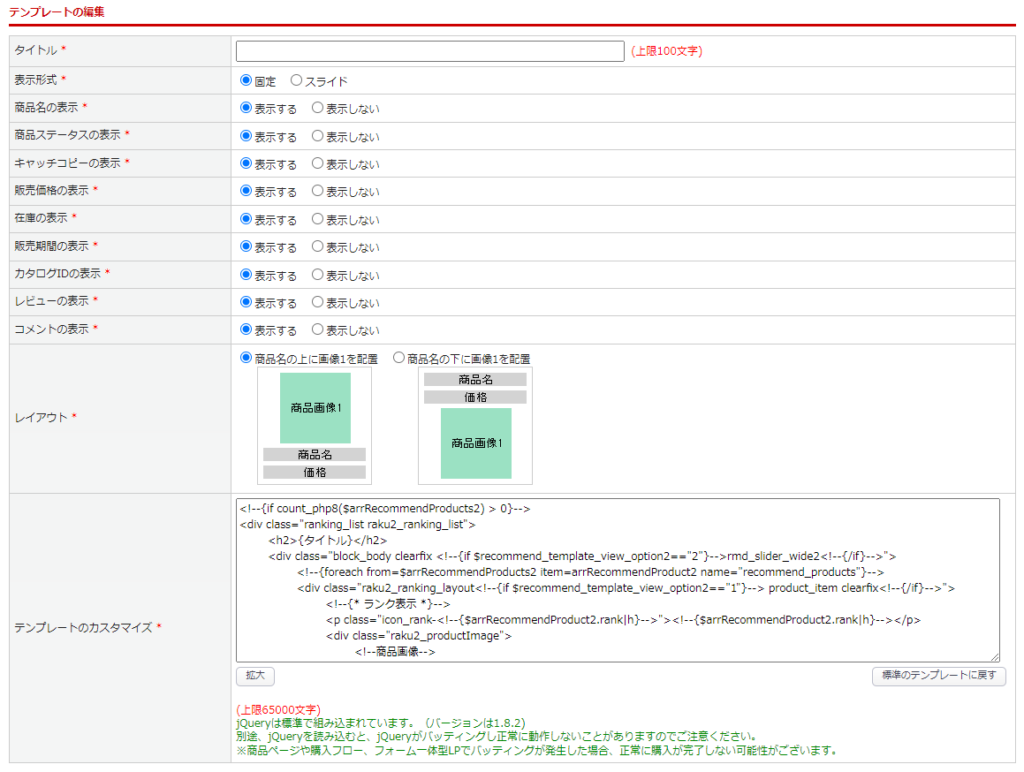Set カタログIDの表示 to 表示しない

coord(318,275)
